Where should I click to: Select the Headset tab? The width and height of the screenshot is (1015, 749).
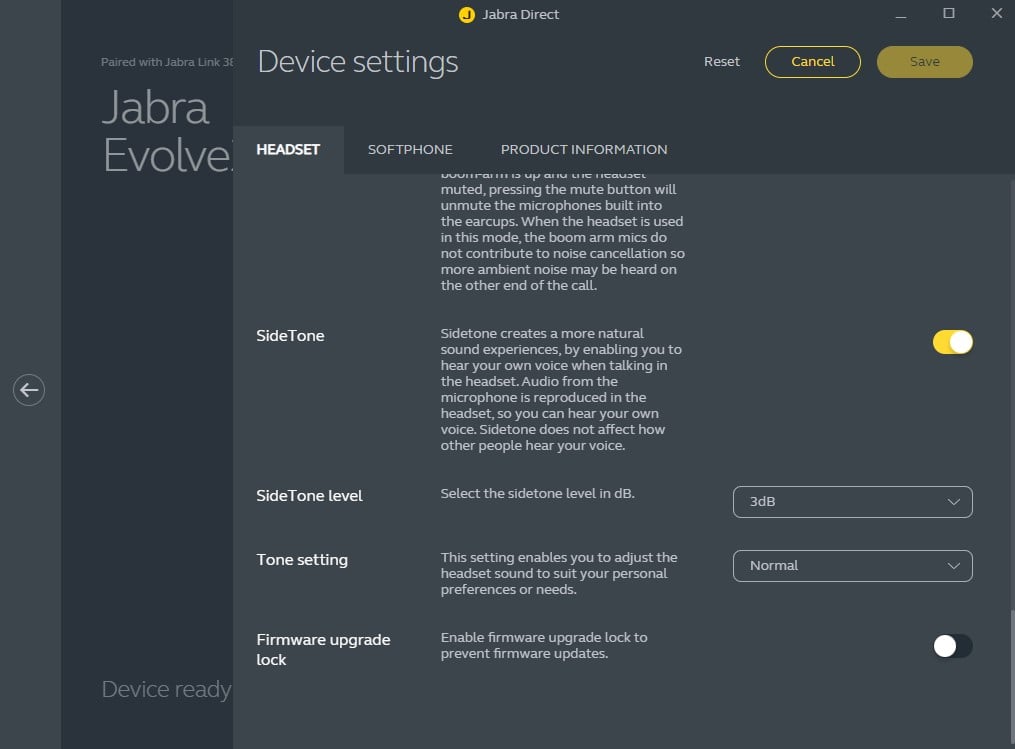288,150
